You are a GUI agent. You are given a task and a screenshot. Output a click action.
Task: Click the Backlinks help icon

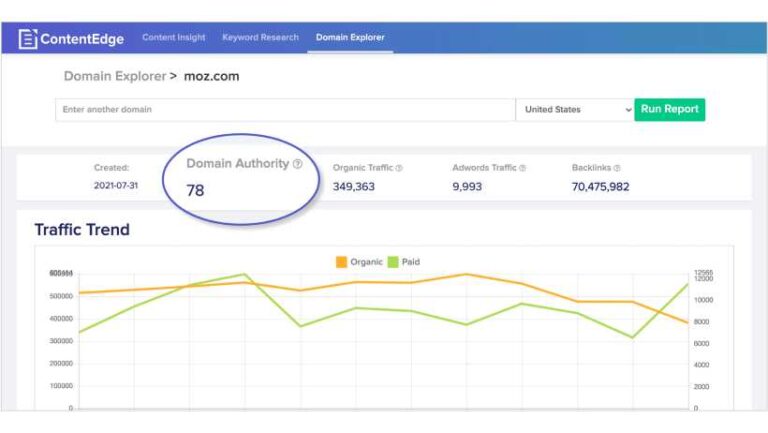pos(617,168)
